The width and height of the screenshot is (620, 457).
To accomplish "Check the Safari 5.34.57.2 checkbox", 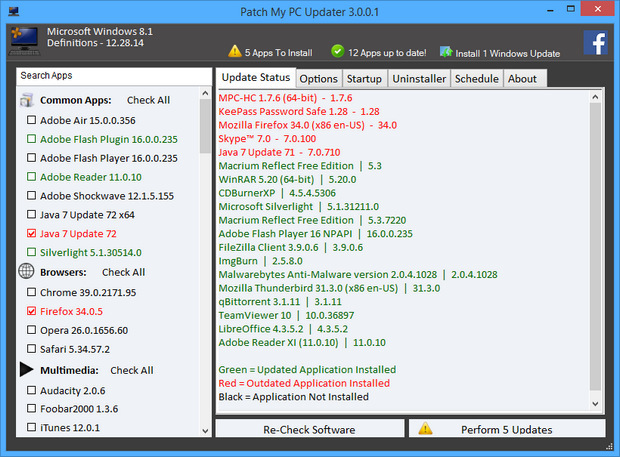I will (31, 349).
